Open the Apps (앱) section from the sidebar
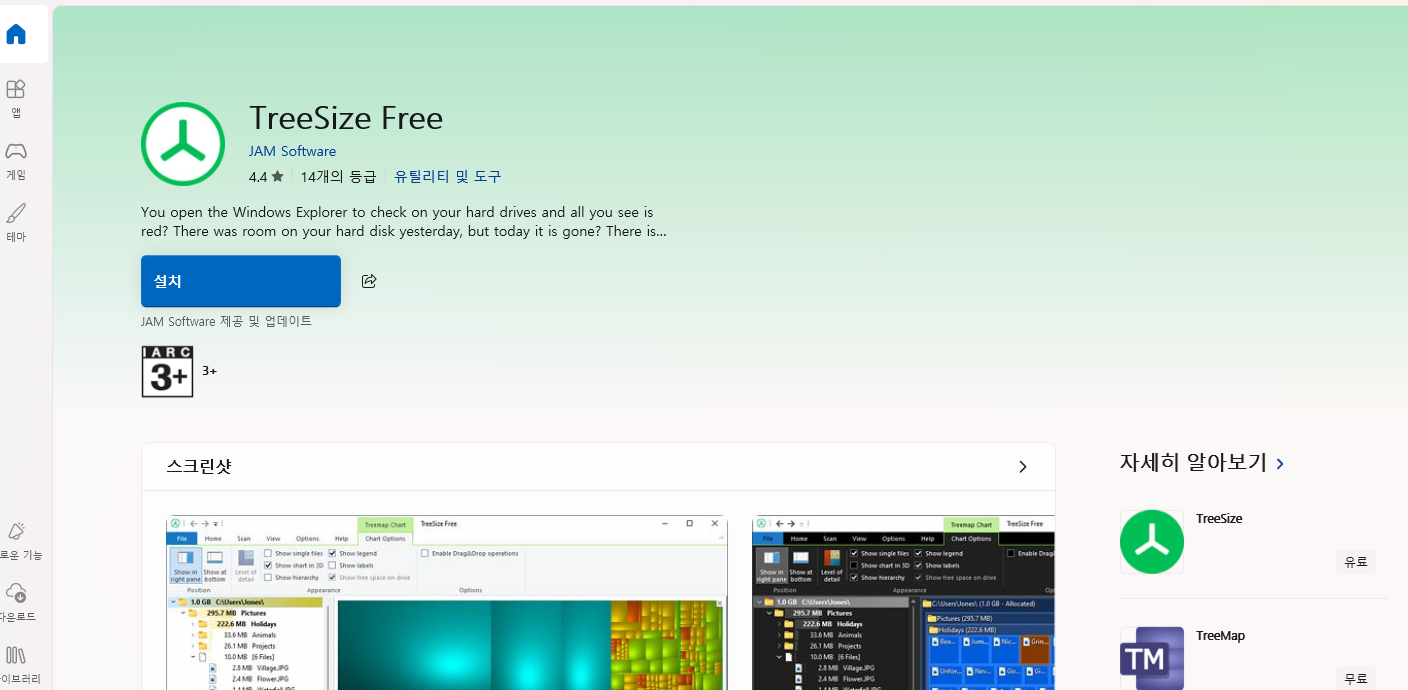Image resolution: width=1408 pixels, height=690 pixels. coord(15,97)
